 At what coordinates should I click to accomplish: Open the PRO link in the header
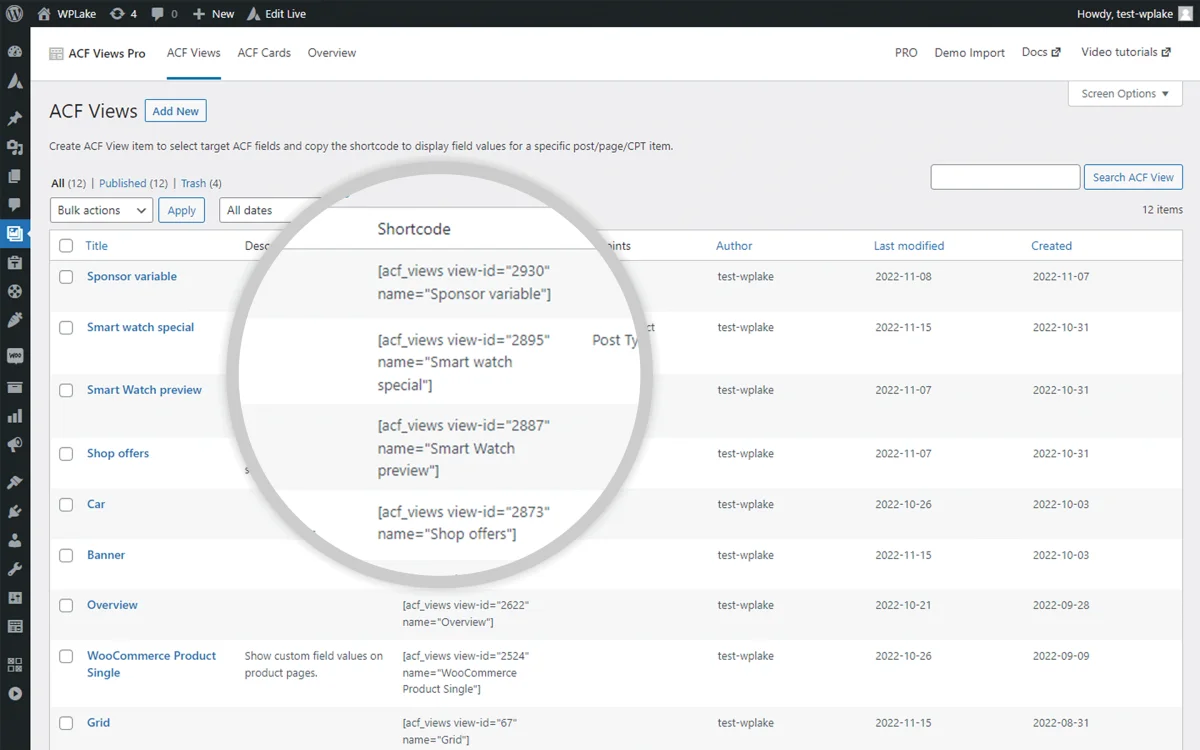906,53
